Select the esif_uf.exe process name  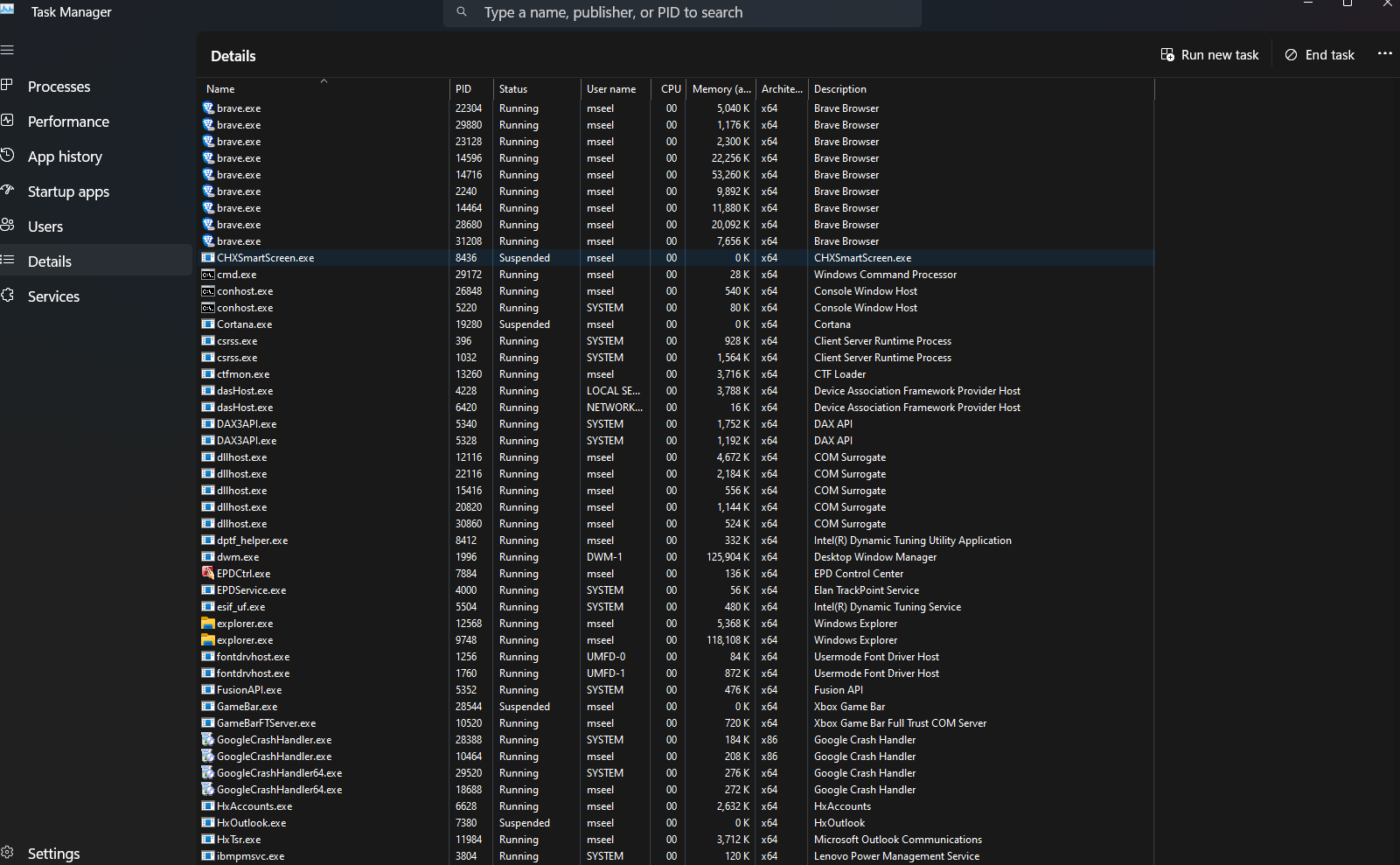[x=241, y=607]
